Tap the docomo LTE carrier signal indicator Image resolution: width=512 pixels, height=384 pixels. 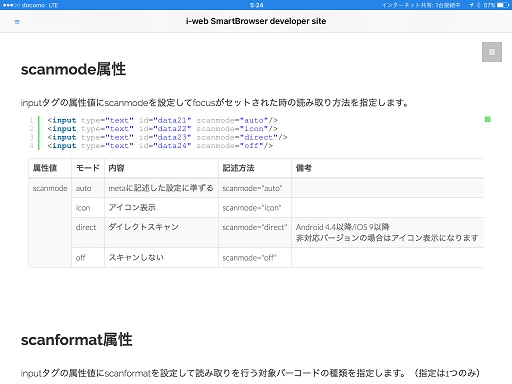click(30, 5)
